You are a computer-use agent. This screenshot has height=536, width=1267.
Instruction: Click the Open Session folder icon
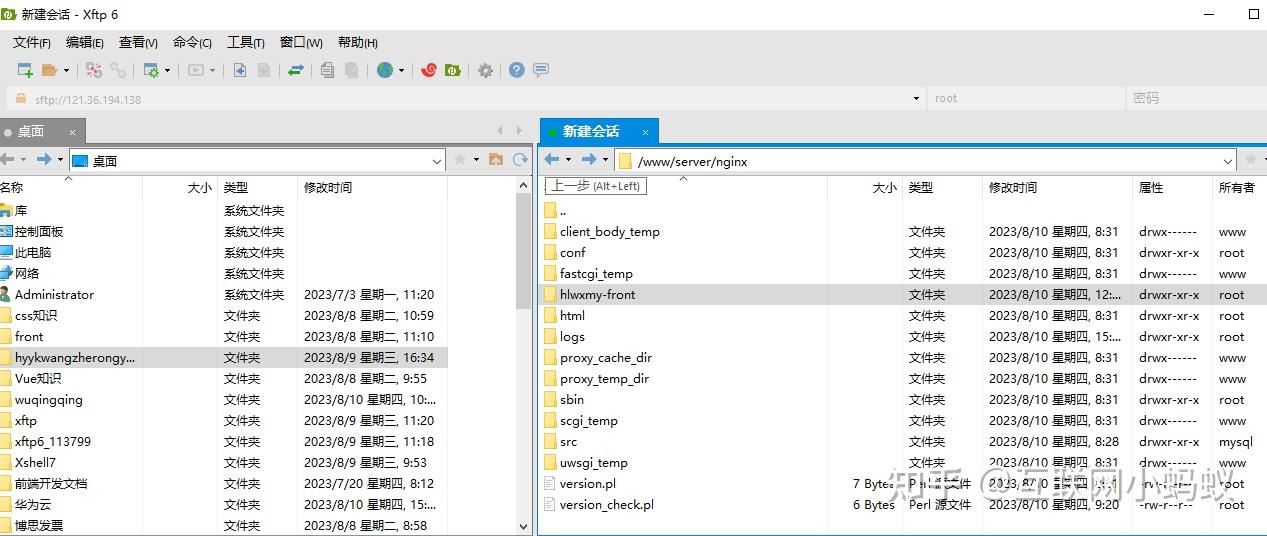pyautogui.click(x=49, y=70)
